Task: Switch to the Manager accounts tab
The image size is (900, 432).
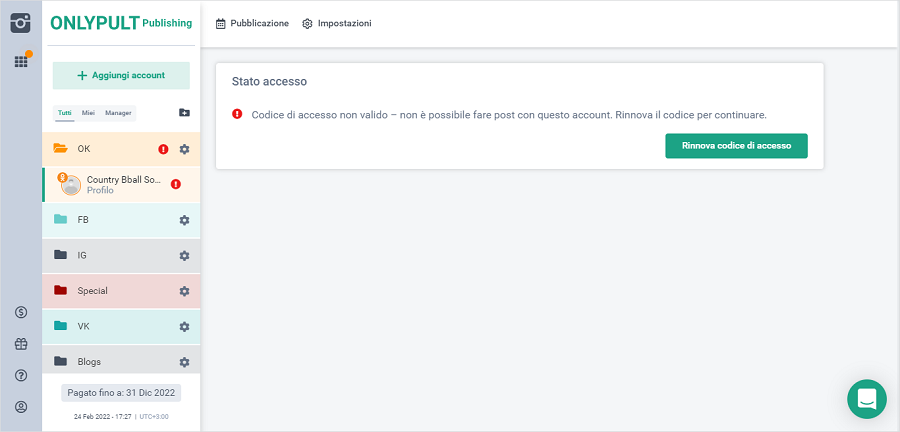Action: [118, 113]
